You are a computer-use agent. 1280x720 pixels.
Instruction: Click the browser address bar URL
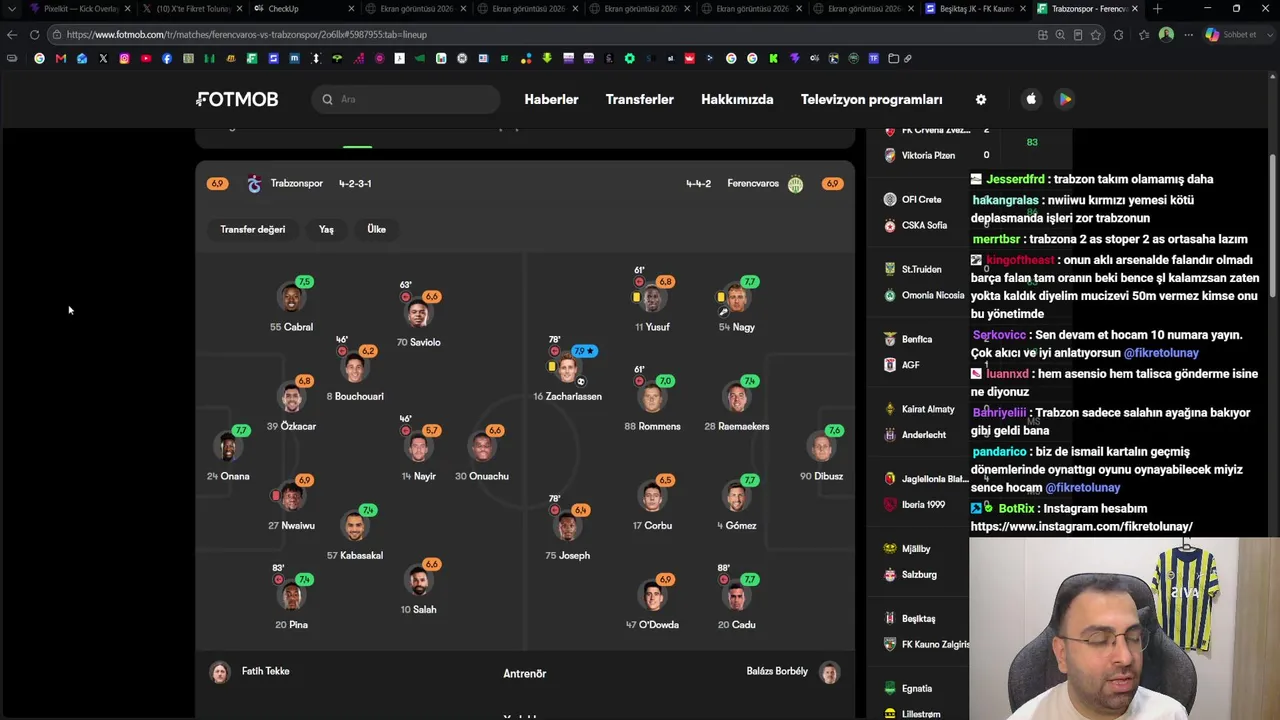(x=247, y=34)
